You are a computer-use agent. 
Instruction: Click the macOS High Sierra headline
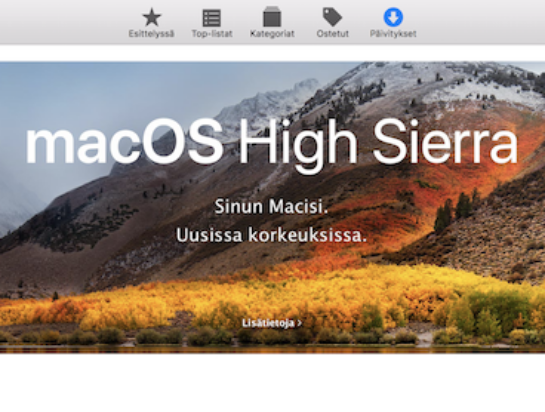tap(272, 144)
